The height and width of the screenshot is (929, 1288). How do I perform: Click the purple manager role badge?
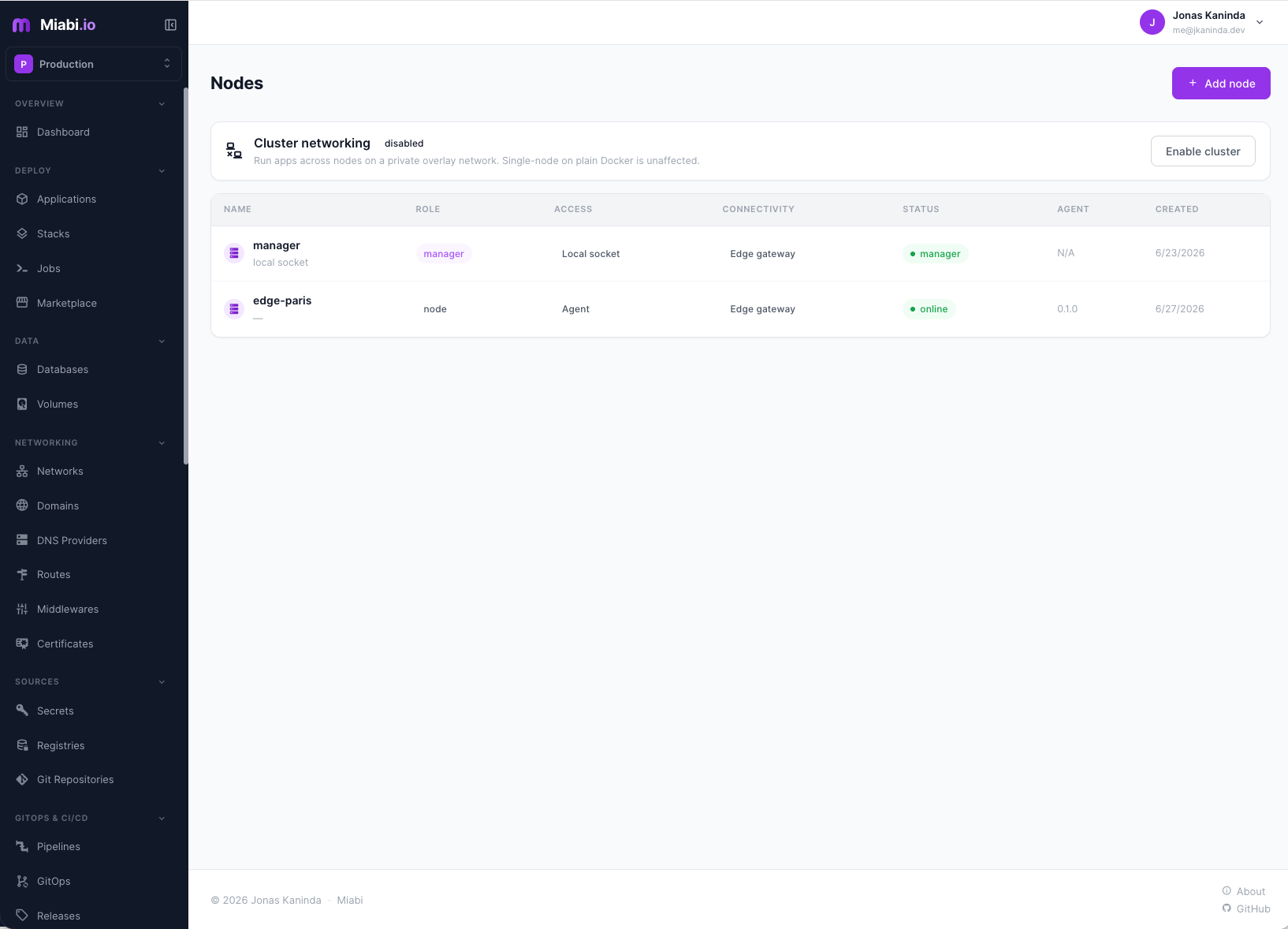click(444, 254)
